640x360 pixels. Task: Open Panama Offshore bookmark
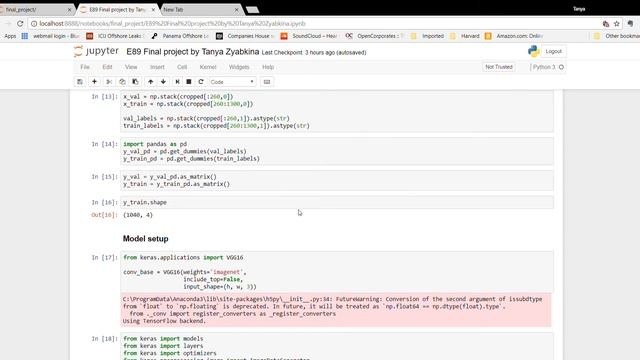coord(180,36)
